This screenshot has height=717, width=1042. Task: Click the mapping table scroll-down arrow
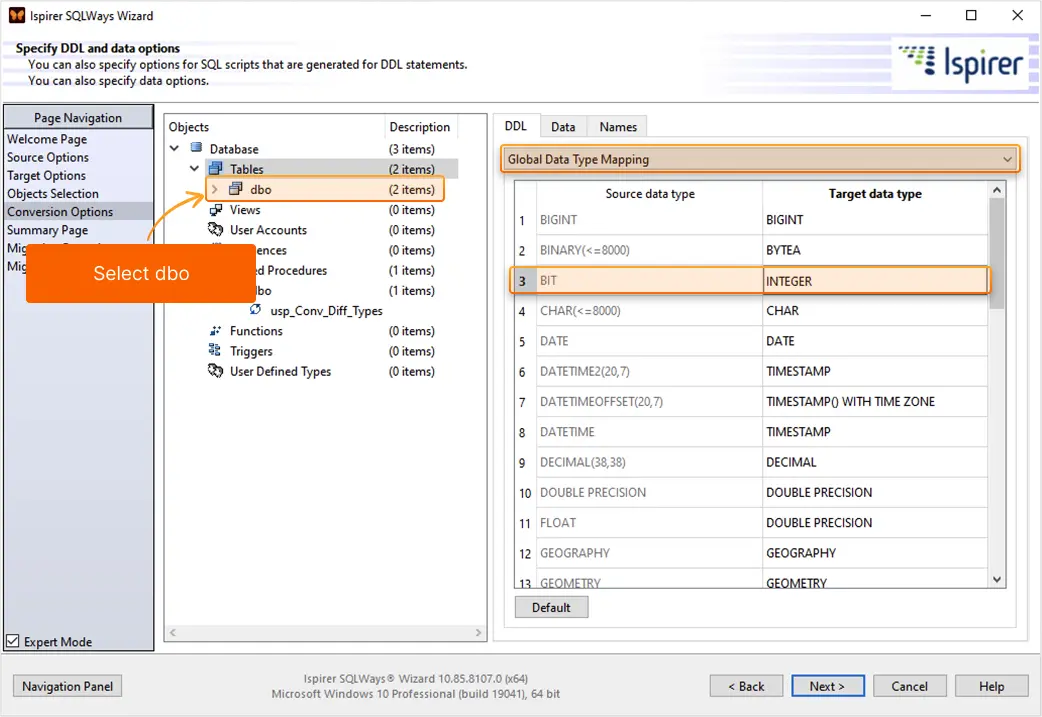[x=996, y=579]
